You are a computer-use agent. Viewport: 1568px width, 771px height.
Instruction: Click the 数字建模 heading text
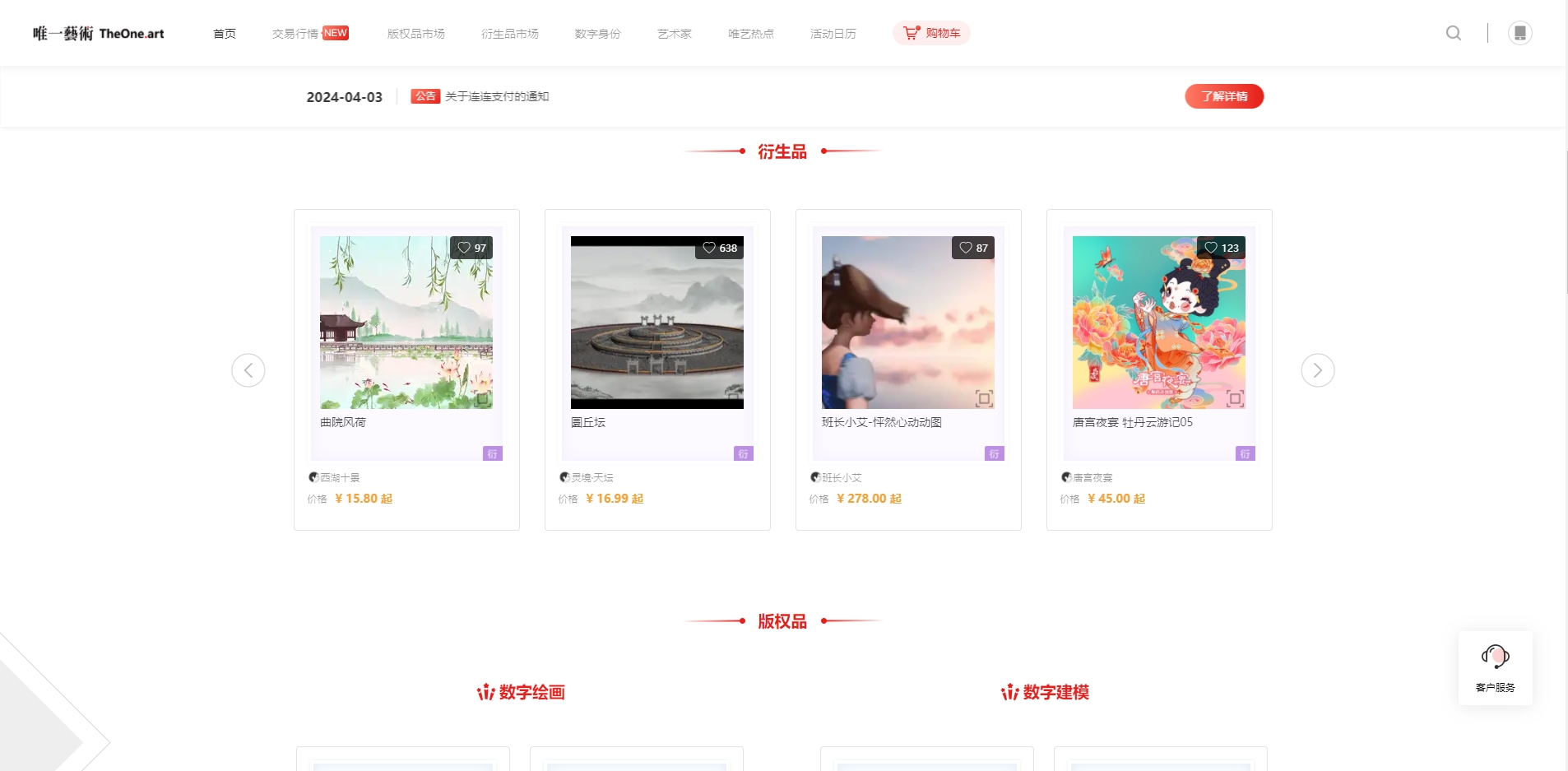(x=1056, y=692)
